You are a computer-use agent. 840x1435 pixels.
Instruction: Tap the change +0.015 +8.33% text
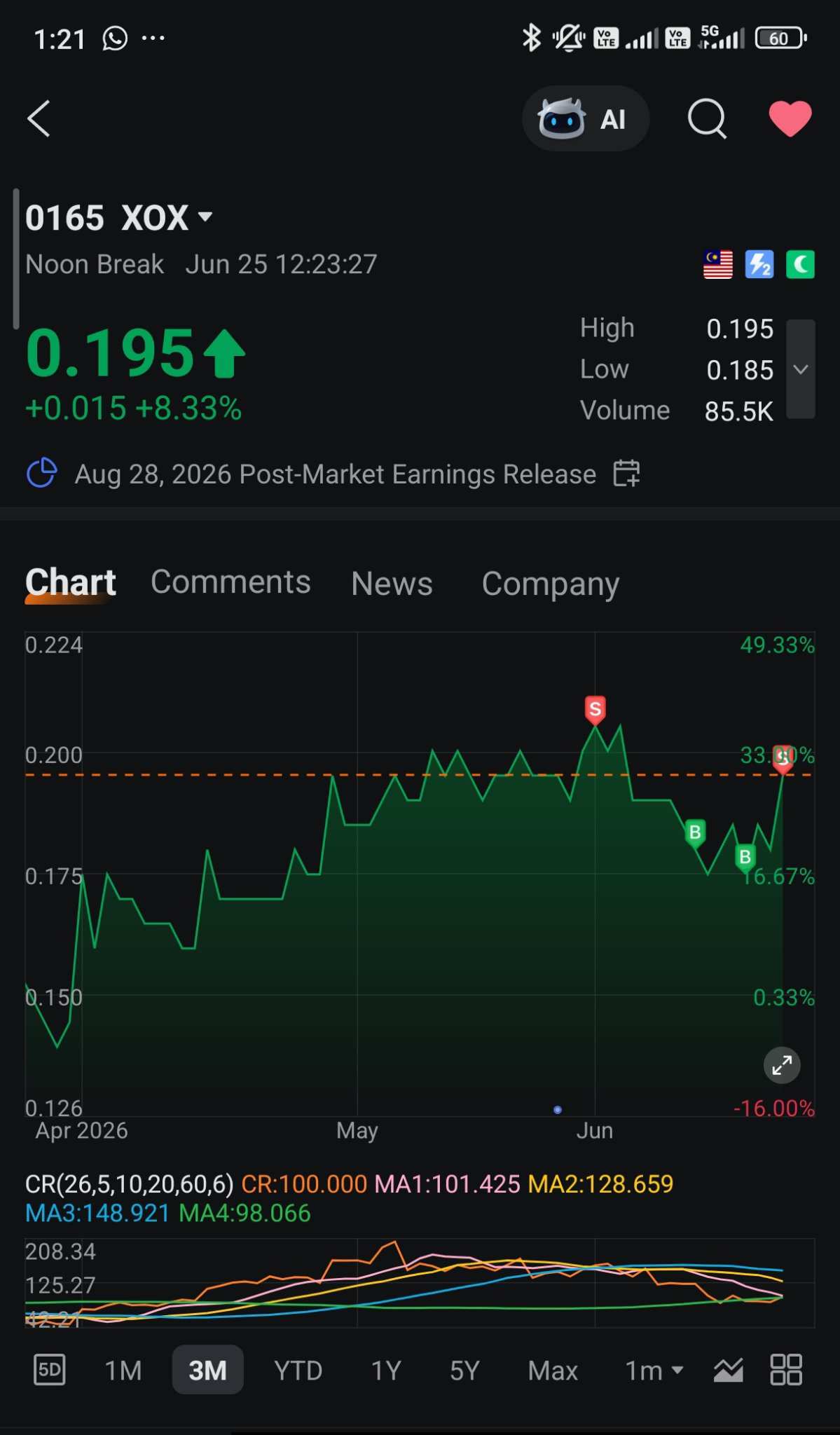coord(133,408)
